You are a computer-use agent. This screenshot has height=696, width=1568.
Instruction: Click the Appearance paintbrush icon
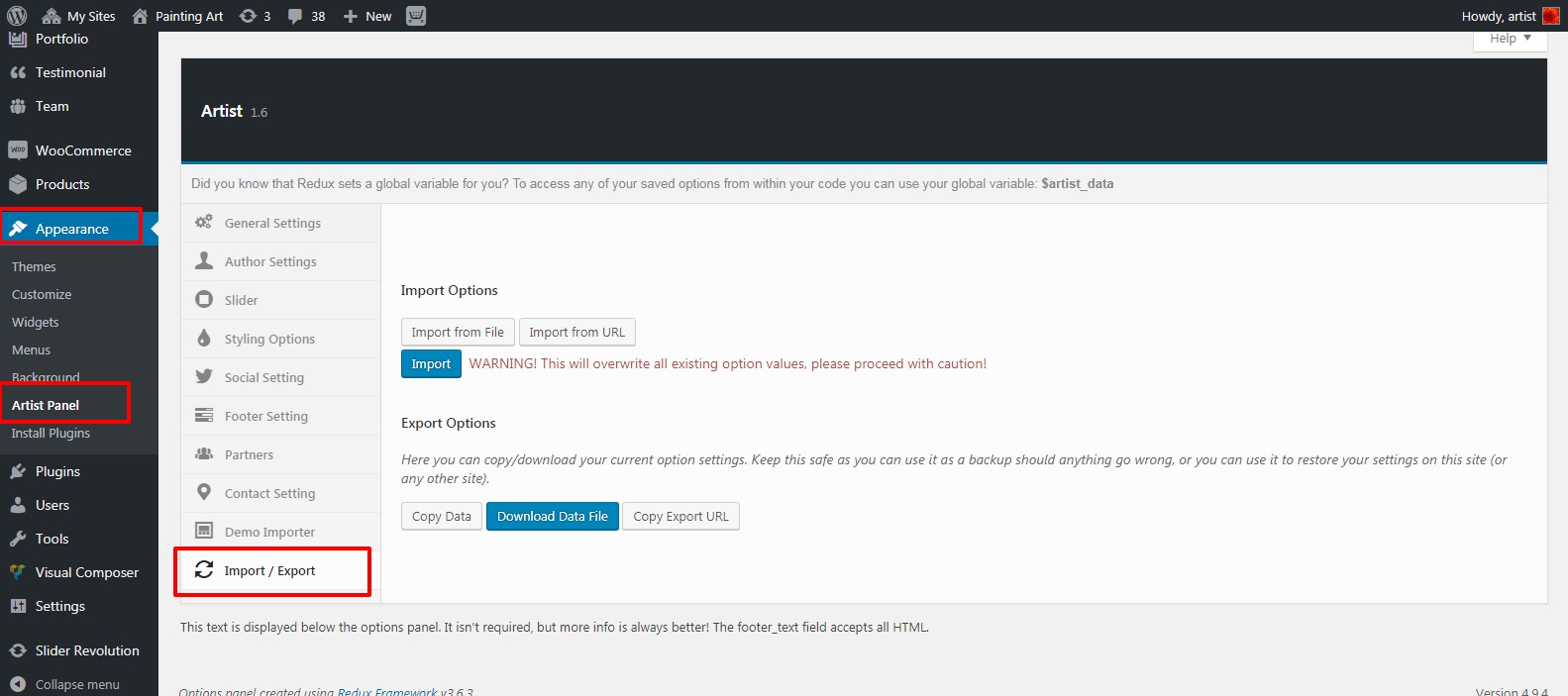pyautogui.click(x=18, y=229)
